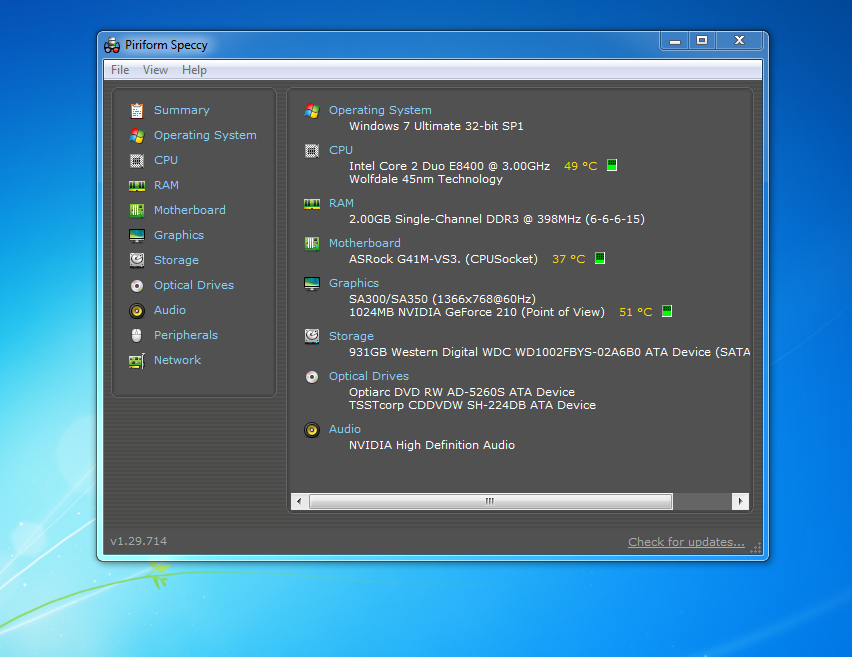Click the CPU temperature green indicator

click(x=612, y=166)
